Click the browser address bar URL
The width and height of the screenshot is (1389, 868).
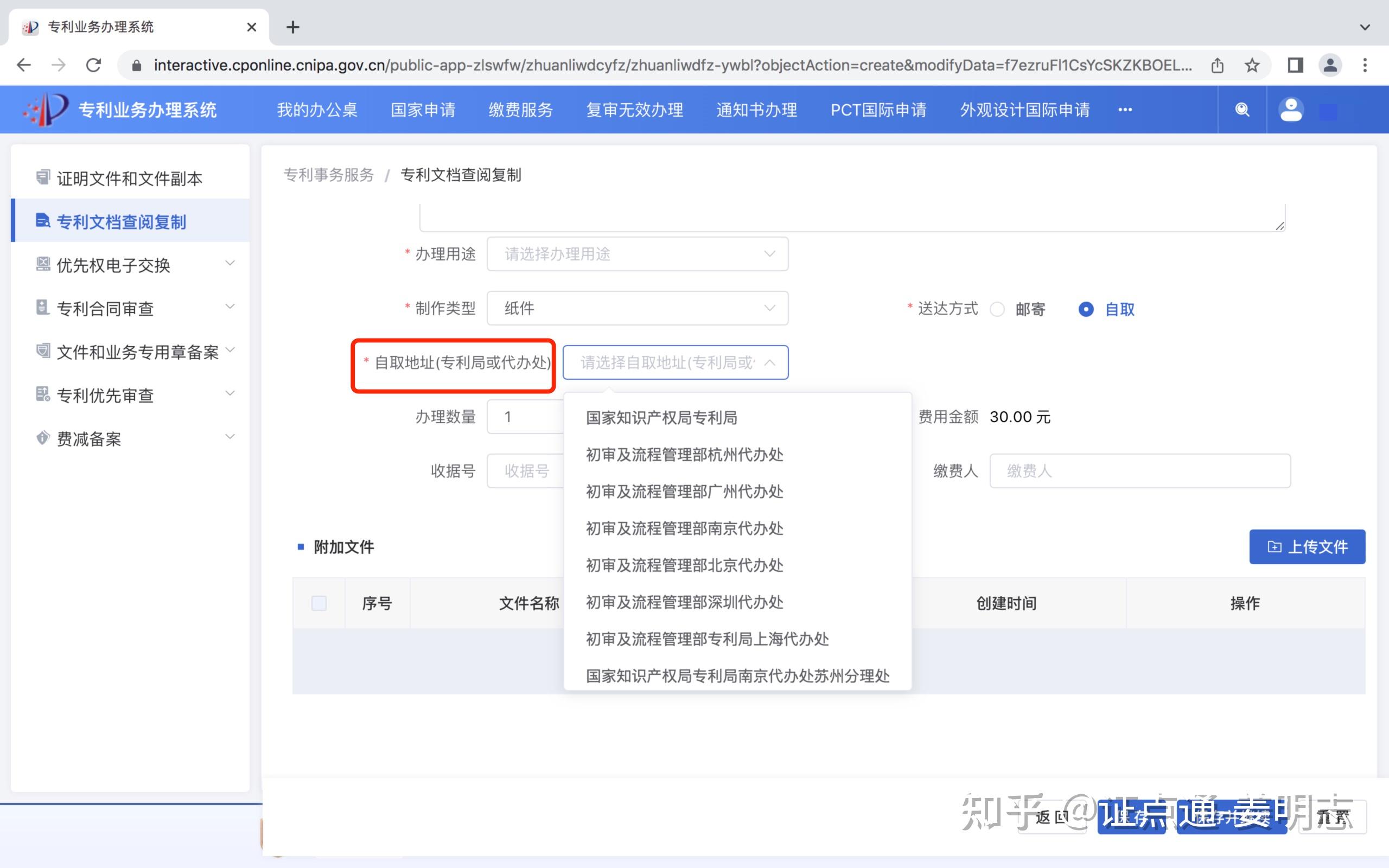(x=672, y=66)
